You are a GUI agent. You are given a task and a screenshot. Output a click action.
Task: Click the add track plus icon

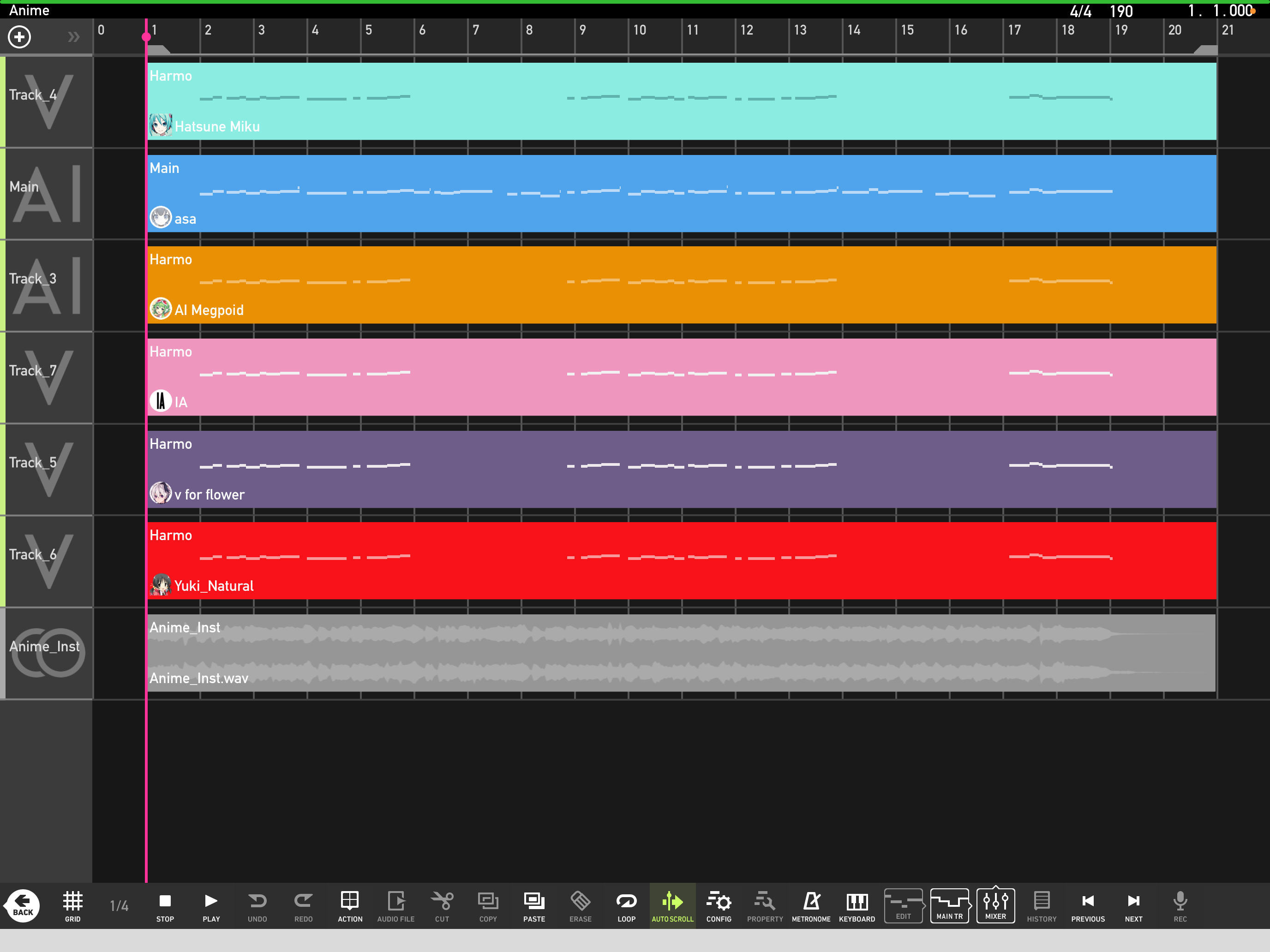pyautogui.click(x=19, y=37)
